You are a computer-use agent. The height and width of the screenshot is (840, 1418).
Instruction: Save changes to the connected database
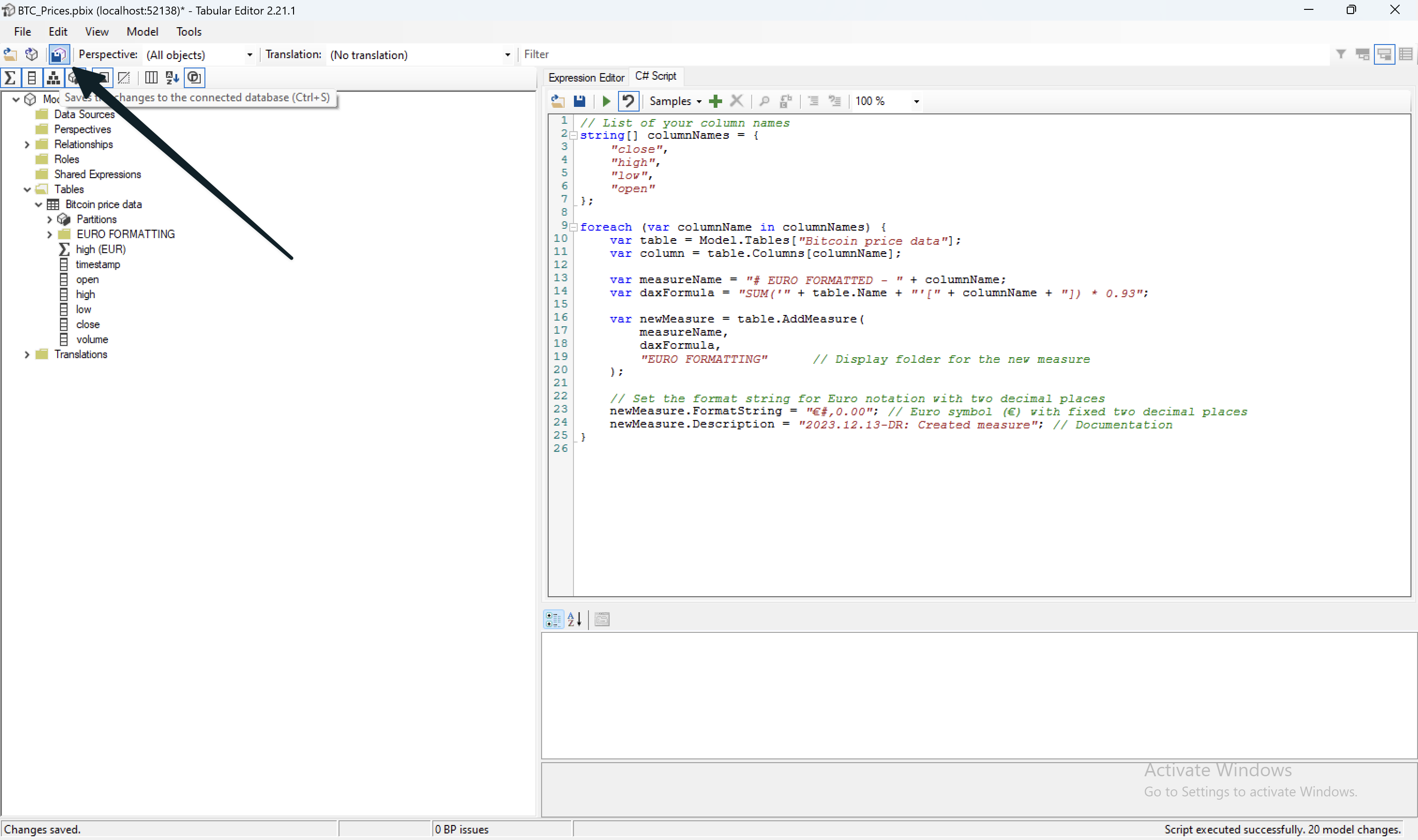[59, 54]
